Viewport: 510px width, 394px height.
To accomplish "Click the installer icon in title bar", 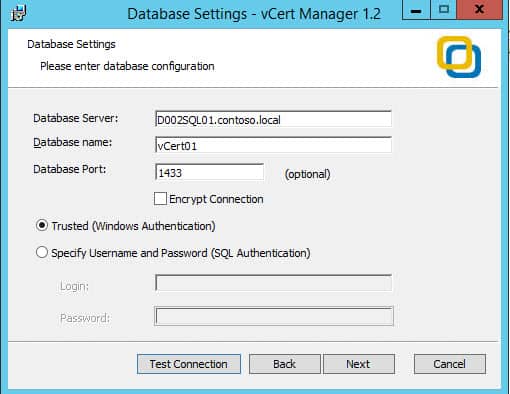I will tap(18, 13).
